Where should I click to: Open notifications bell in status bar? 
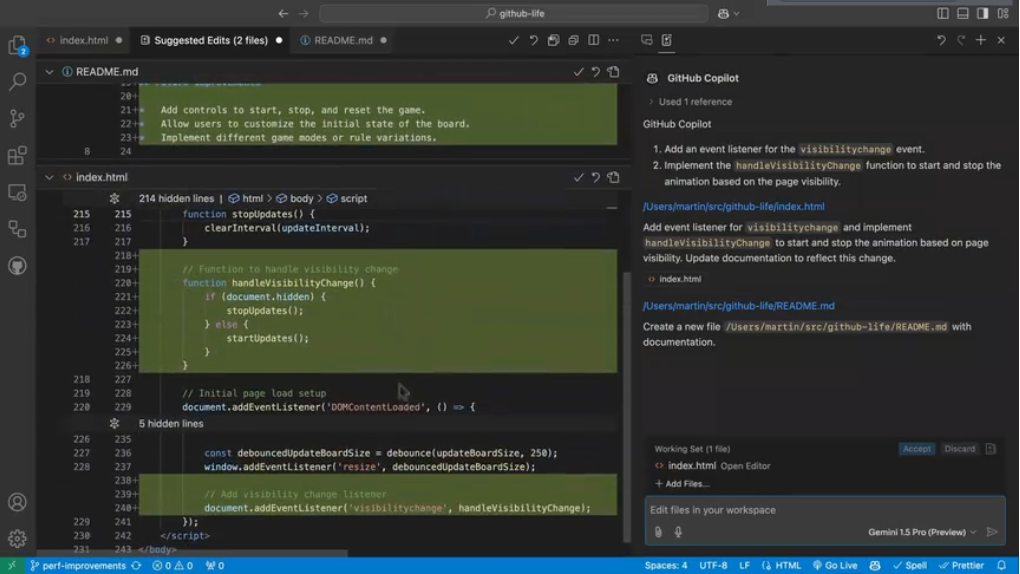point(1002,566)
